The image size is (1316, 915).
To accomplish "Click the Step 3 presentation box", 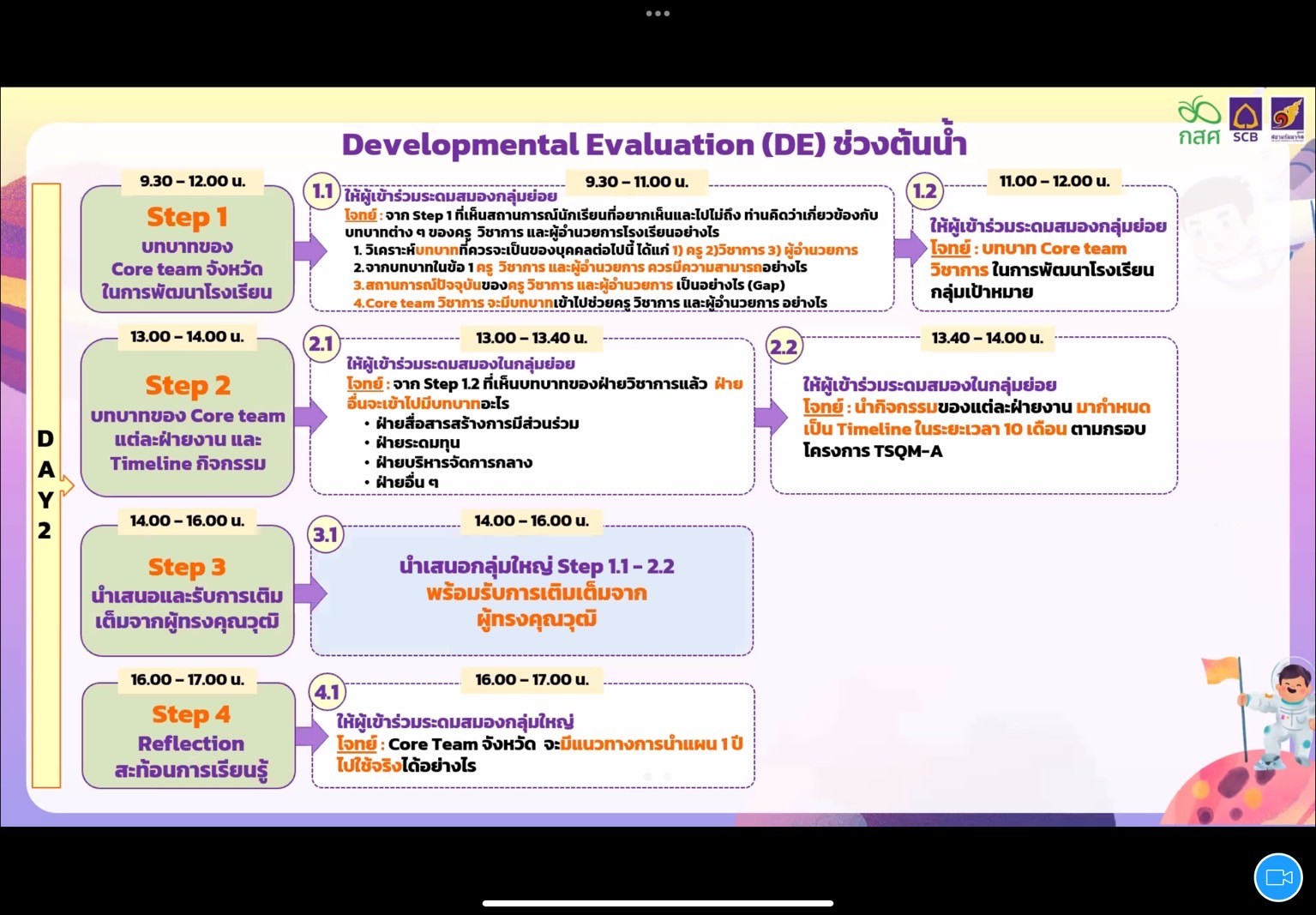I will 188,593.
